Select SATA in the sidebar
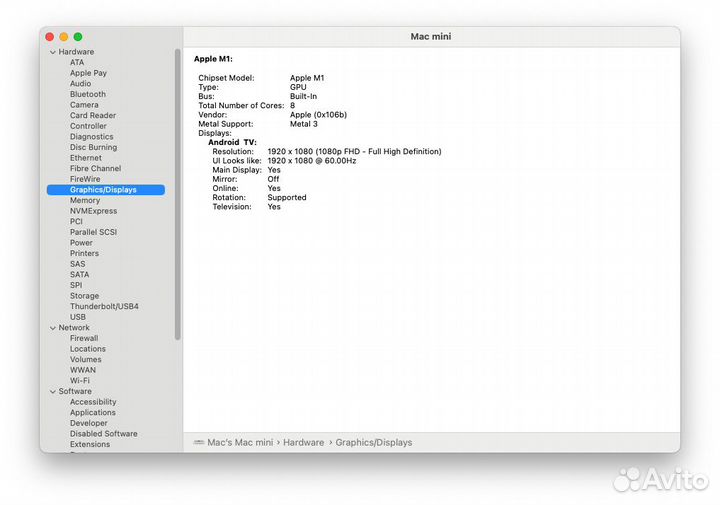720x505 pixels. pos(79,275)
